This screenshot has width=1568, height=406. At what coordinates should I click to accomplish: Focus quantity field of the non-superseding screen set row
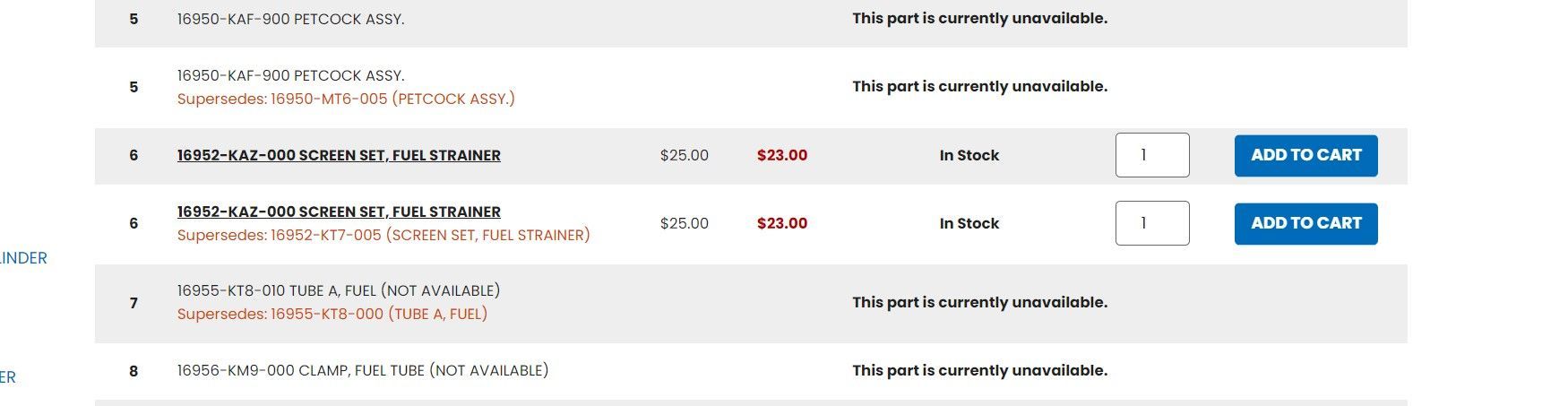(x=1152, y=155)
